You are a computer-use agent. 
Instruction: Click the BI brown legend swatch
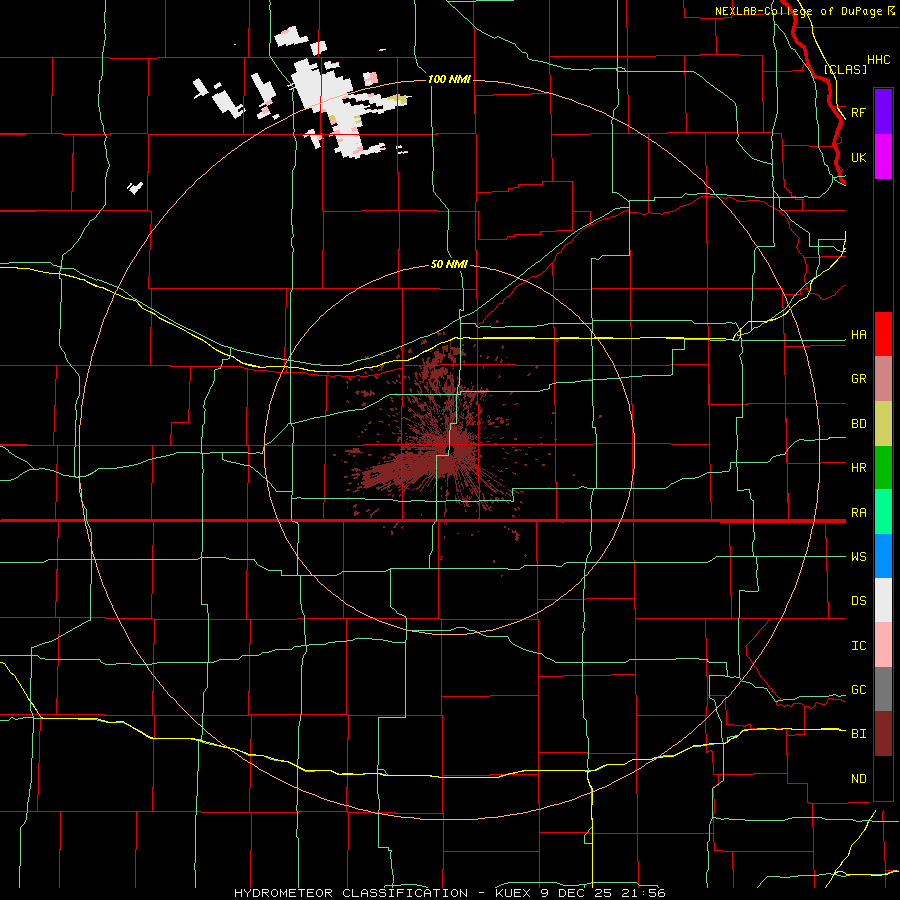tap(883, 733)
